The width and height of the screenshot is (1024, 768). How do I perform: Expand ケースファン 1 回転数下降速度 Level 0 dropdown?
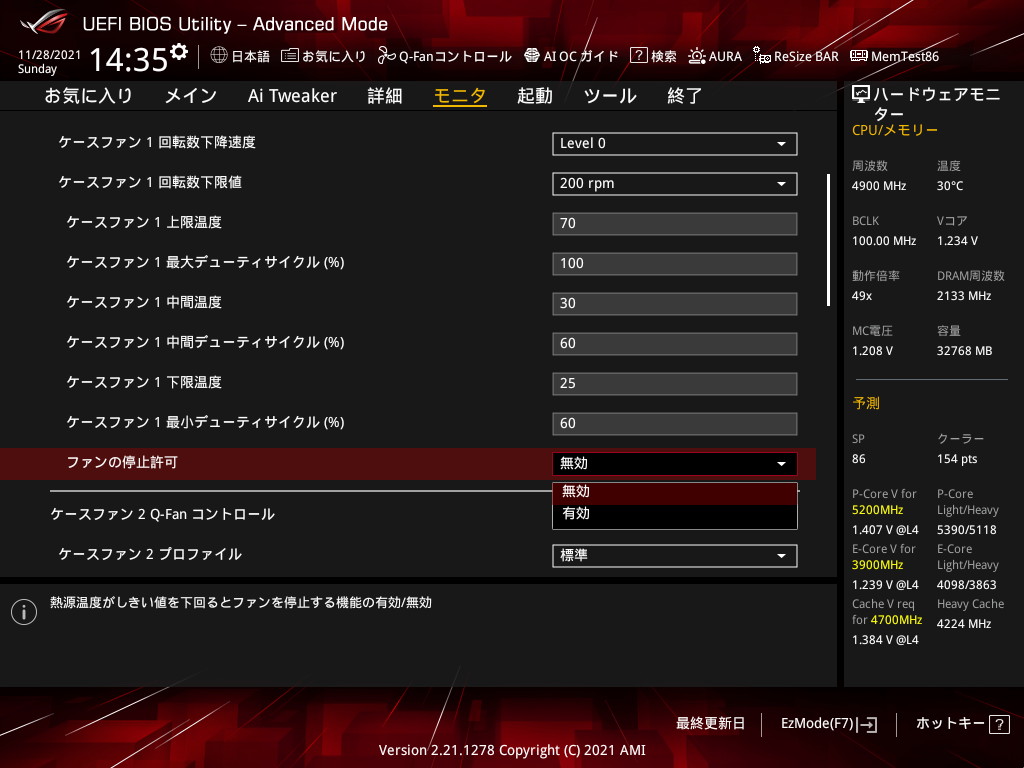click(674, 144)
